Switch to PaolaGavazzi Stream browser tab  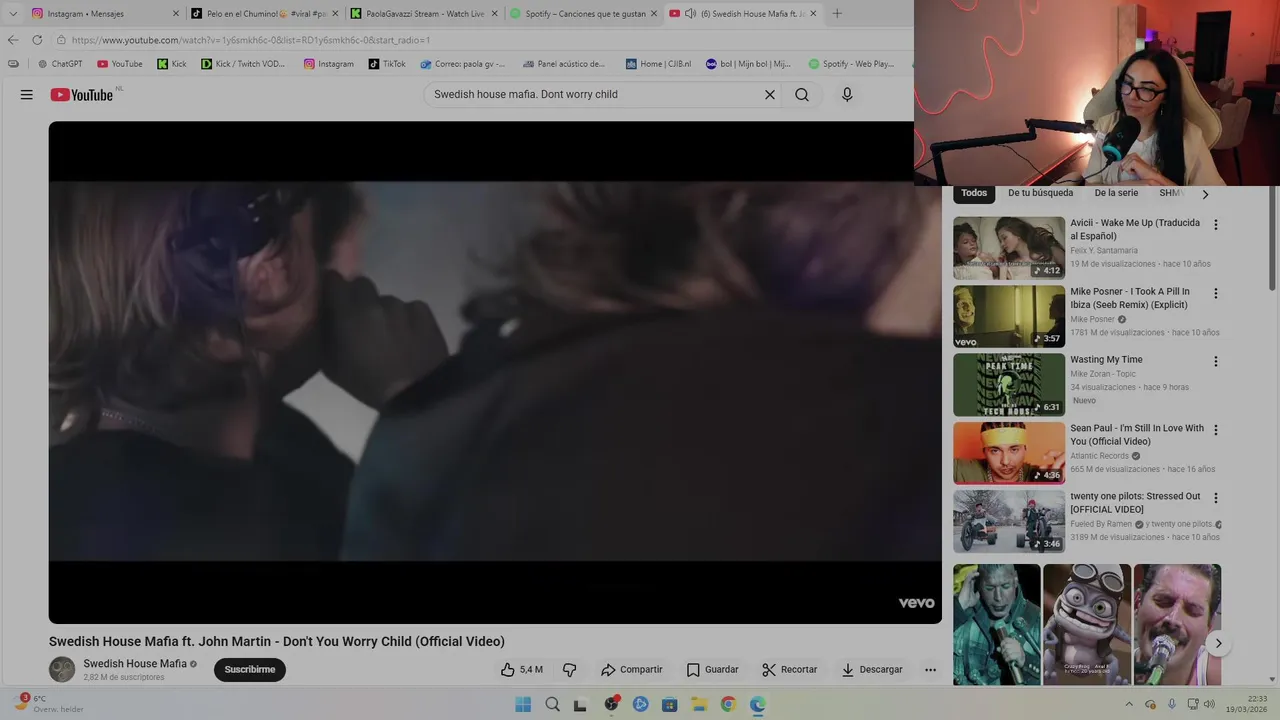[x=423, y=14]
